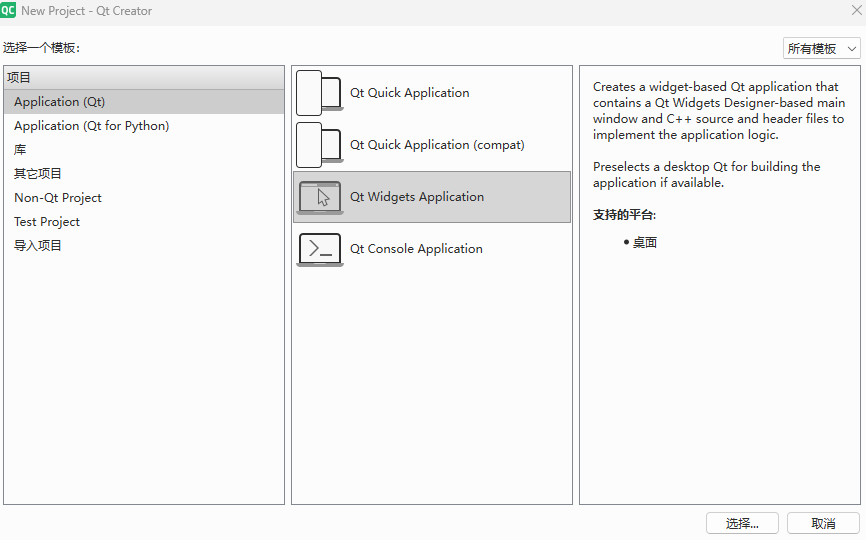Click the 选择一个模板 label
866x540 pixels.
tap(41, 48)
